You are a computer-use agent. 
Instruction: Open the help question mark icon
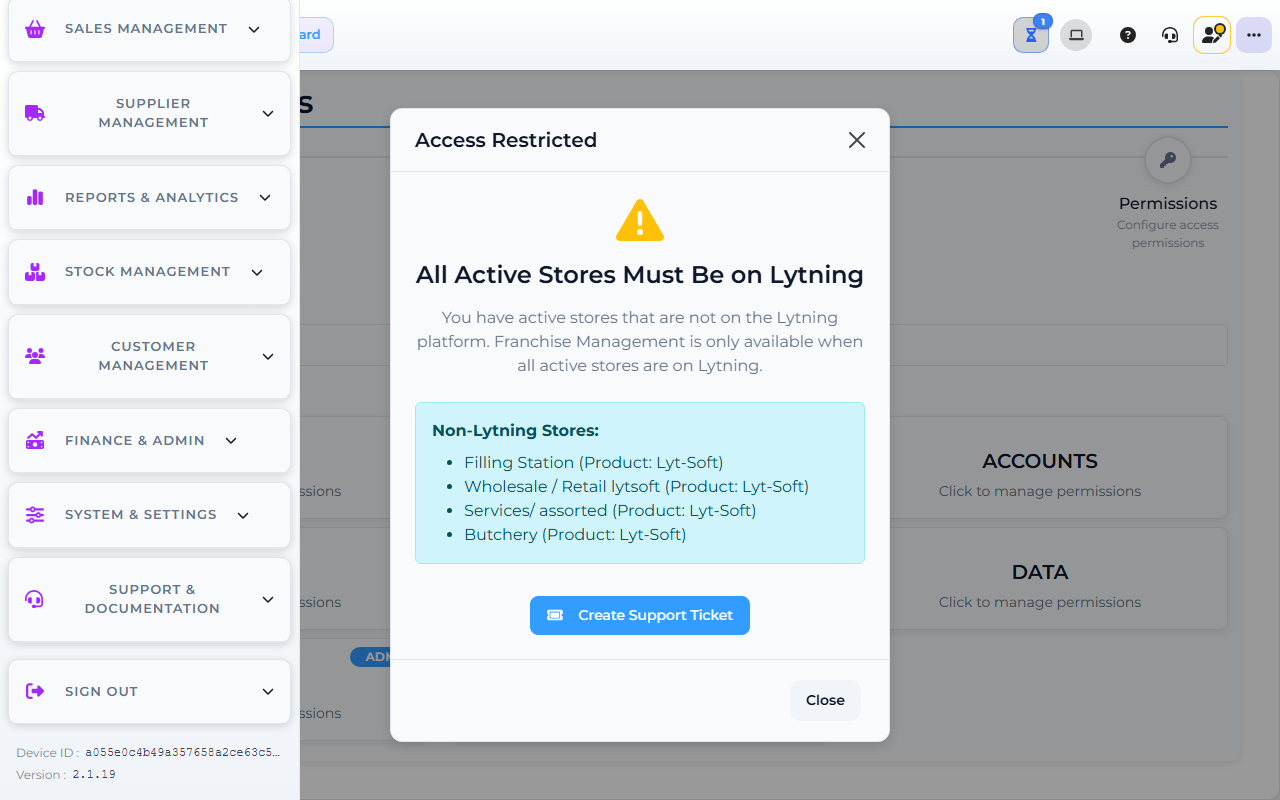point(1128,35)
